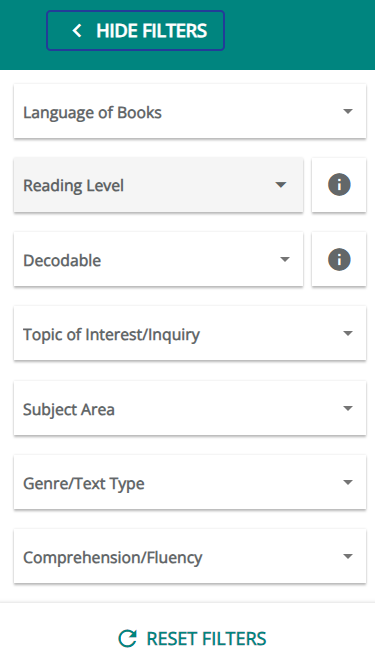The height and width of the screenshot is (659, 375).
Task: Expand the Genre/Text Type filter
Action: (x=190, y=482)
